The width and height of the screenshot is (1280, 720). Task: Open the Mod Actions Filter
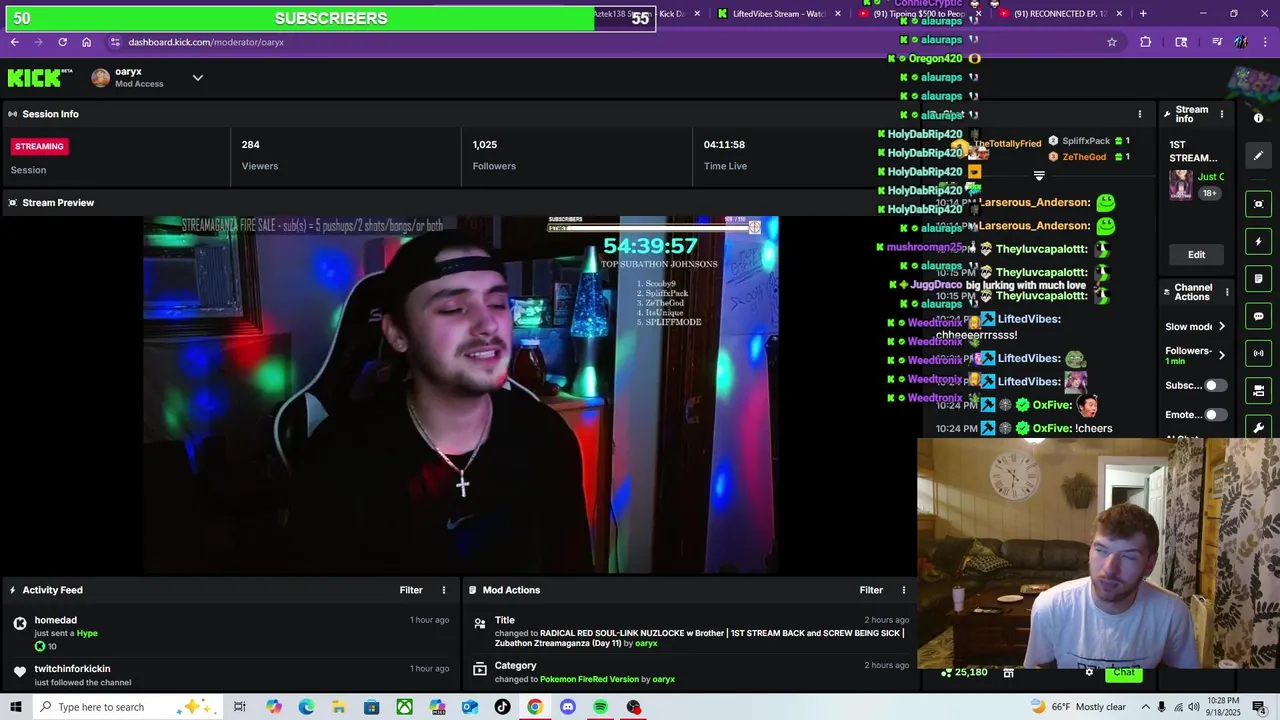pos(871,590)
